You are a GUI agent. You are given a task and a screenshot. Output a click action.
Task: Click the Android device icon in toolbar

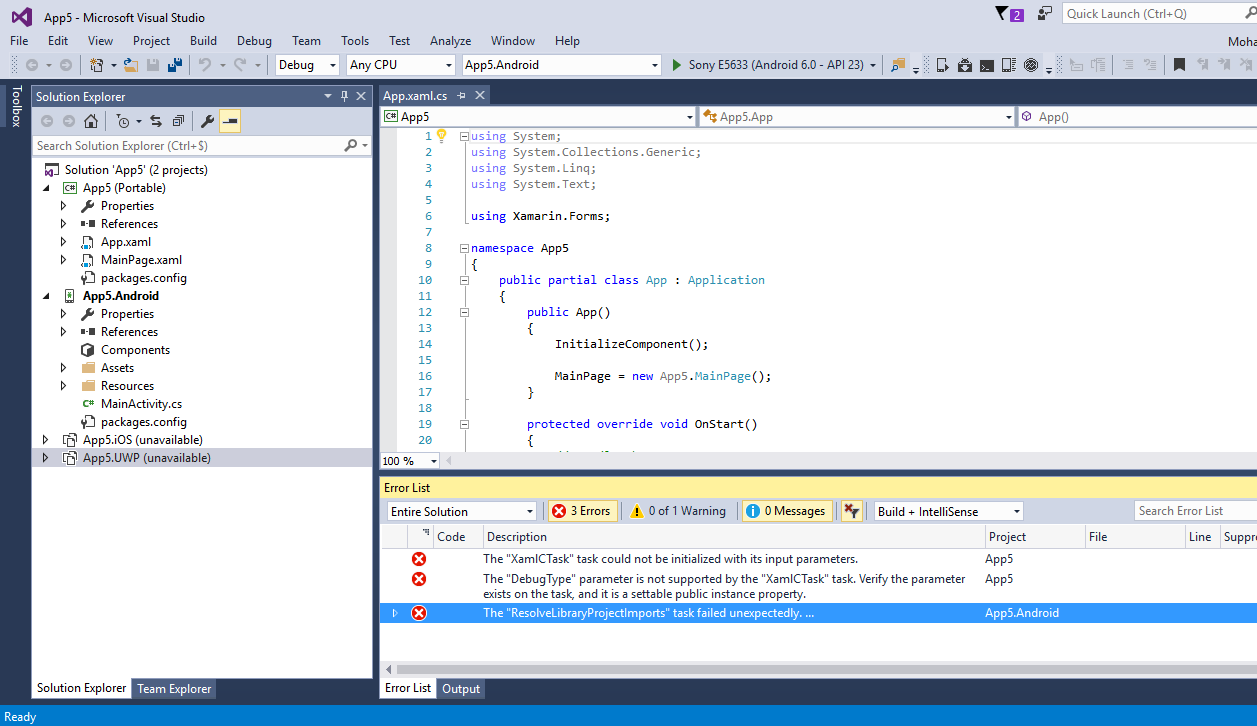(943, 65)
